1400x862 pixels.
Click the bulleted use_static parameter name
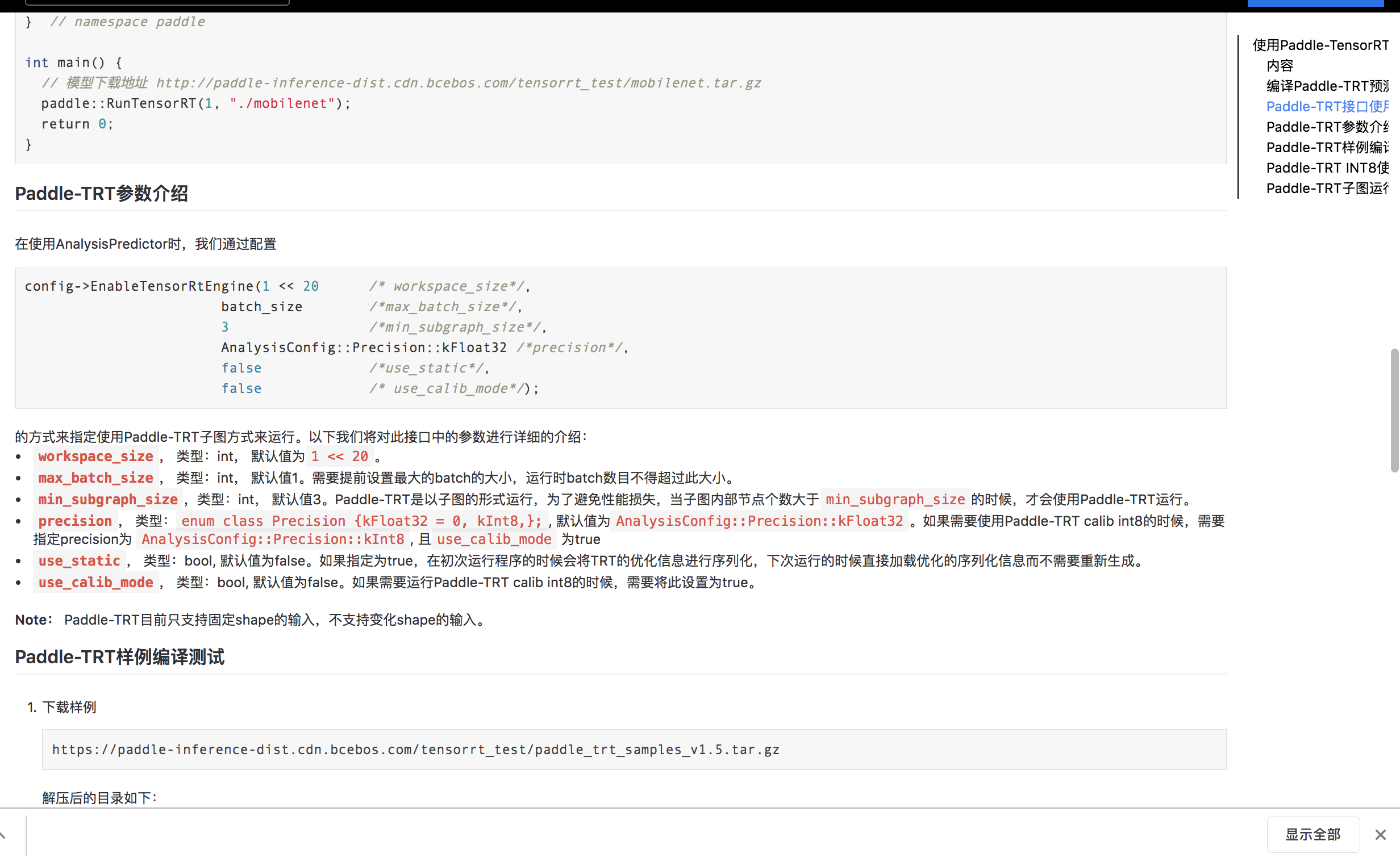80,561
